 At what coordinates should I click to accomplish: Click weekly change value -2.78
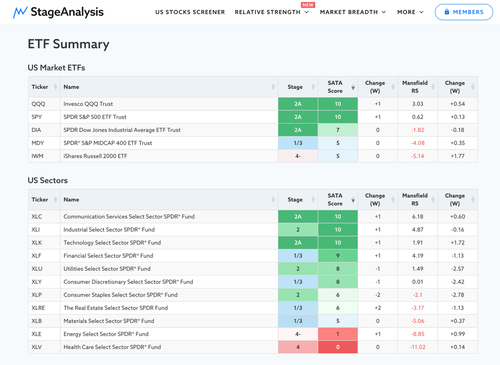tap(457, 295)
